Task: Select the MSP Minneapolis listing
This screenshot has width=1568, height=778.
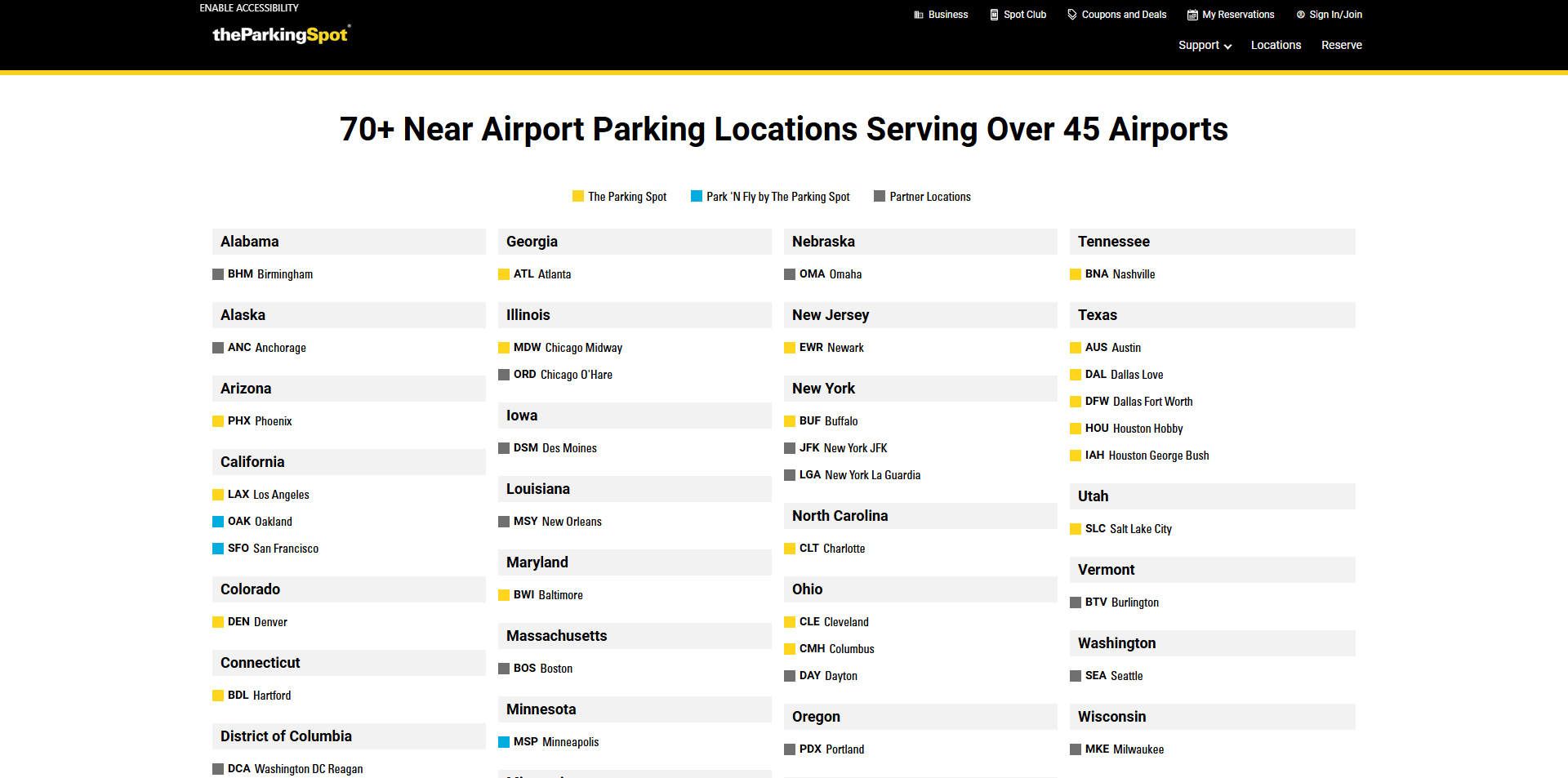Action: click(x=555, y=742)
